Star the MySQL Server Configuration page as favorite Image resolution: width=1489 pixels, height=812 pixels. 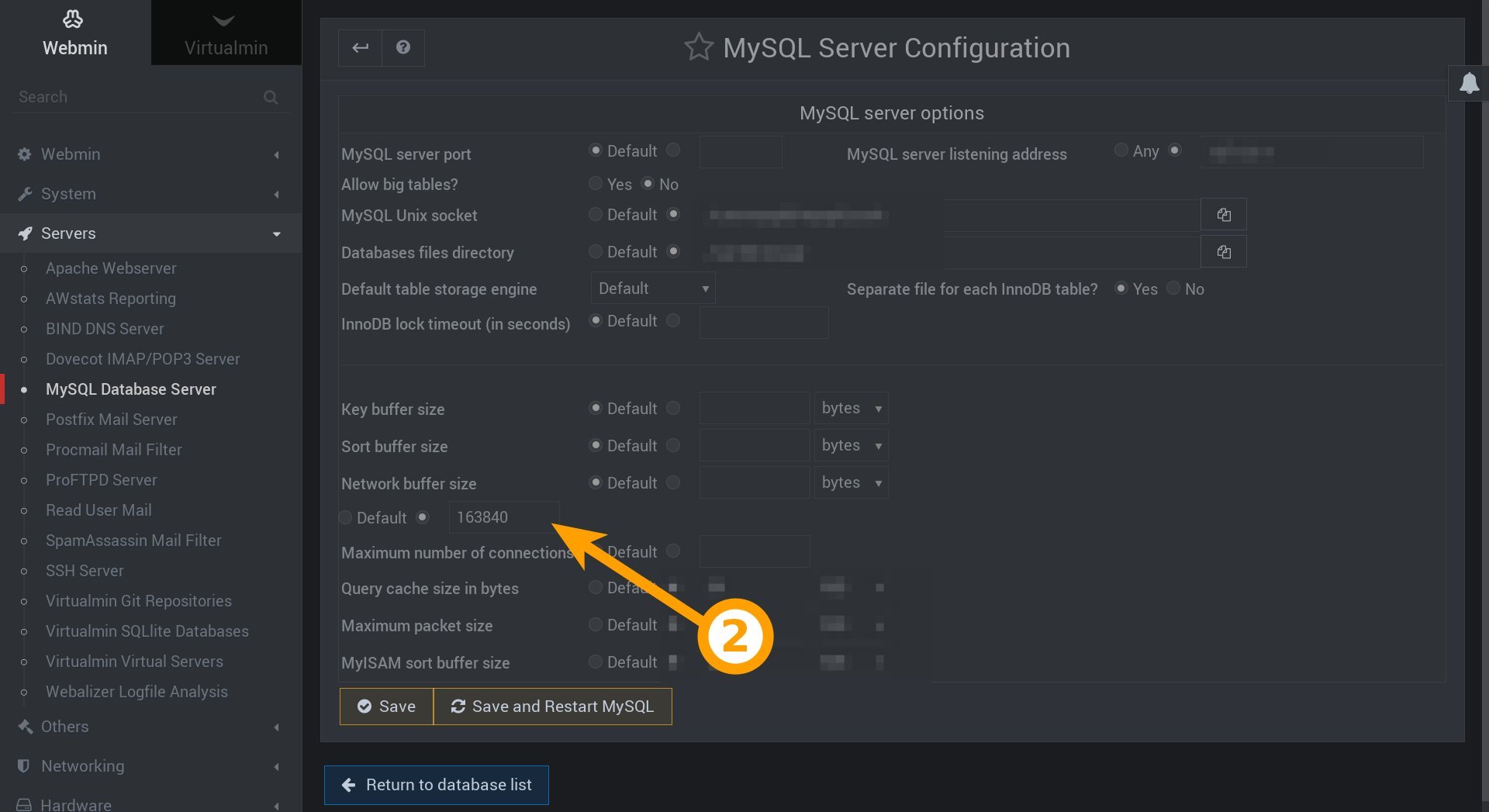click(x=698, y=47)
